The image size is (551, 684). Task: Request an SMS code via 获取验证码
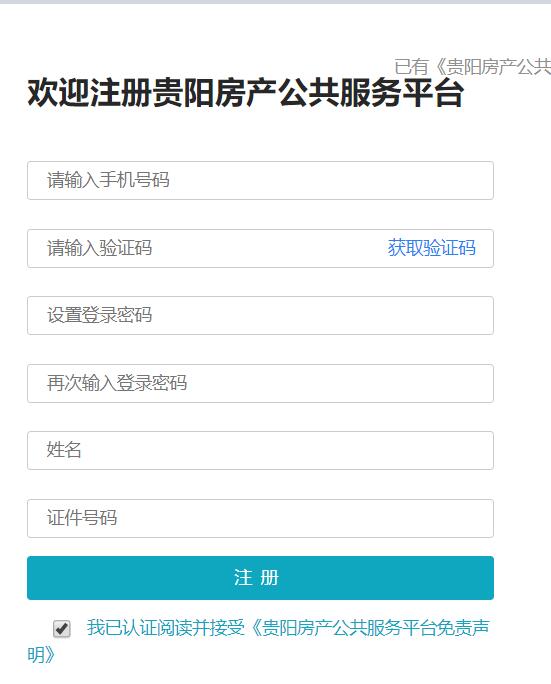(x=431, y=248)
